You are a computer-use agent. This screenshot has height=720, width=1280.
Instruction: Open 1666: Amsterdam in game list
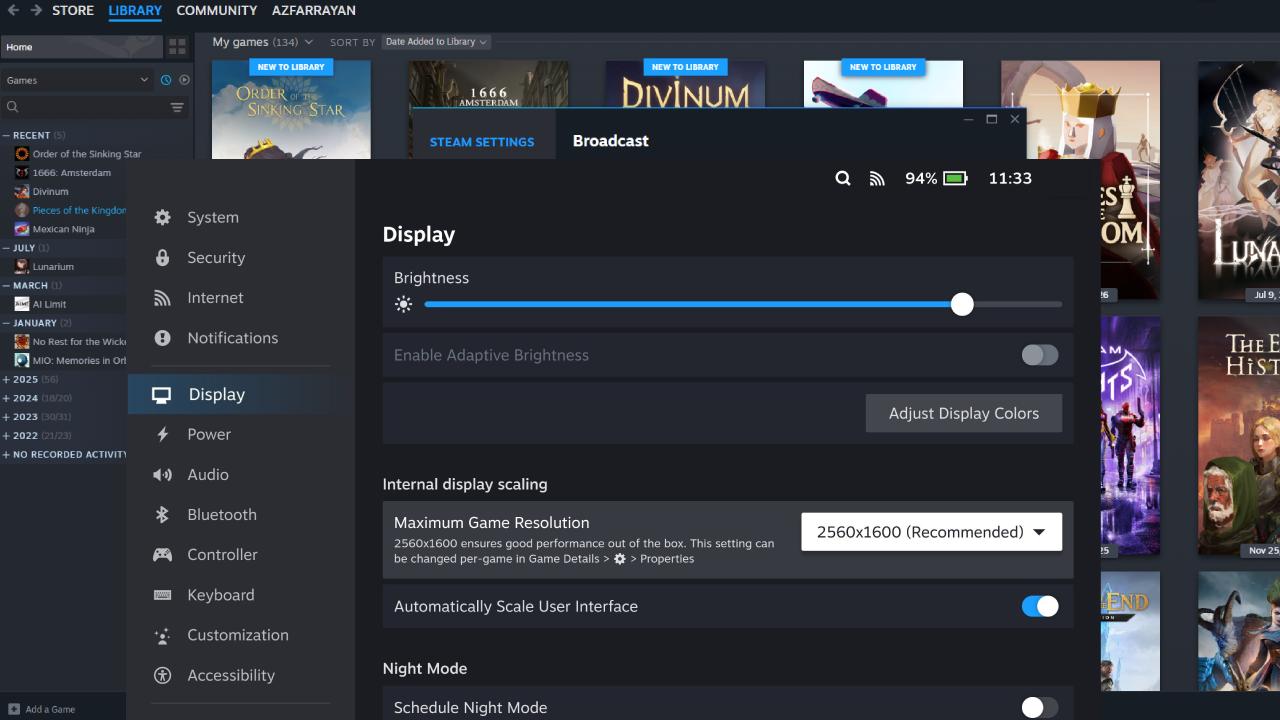(72, 173)
